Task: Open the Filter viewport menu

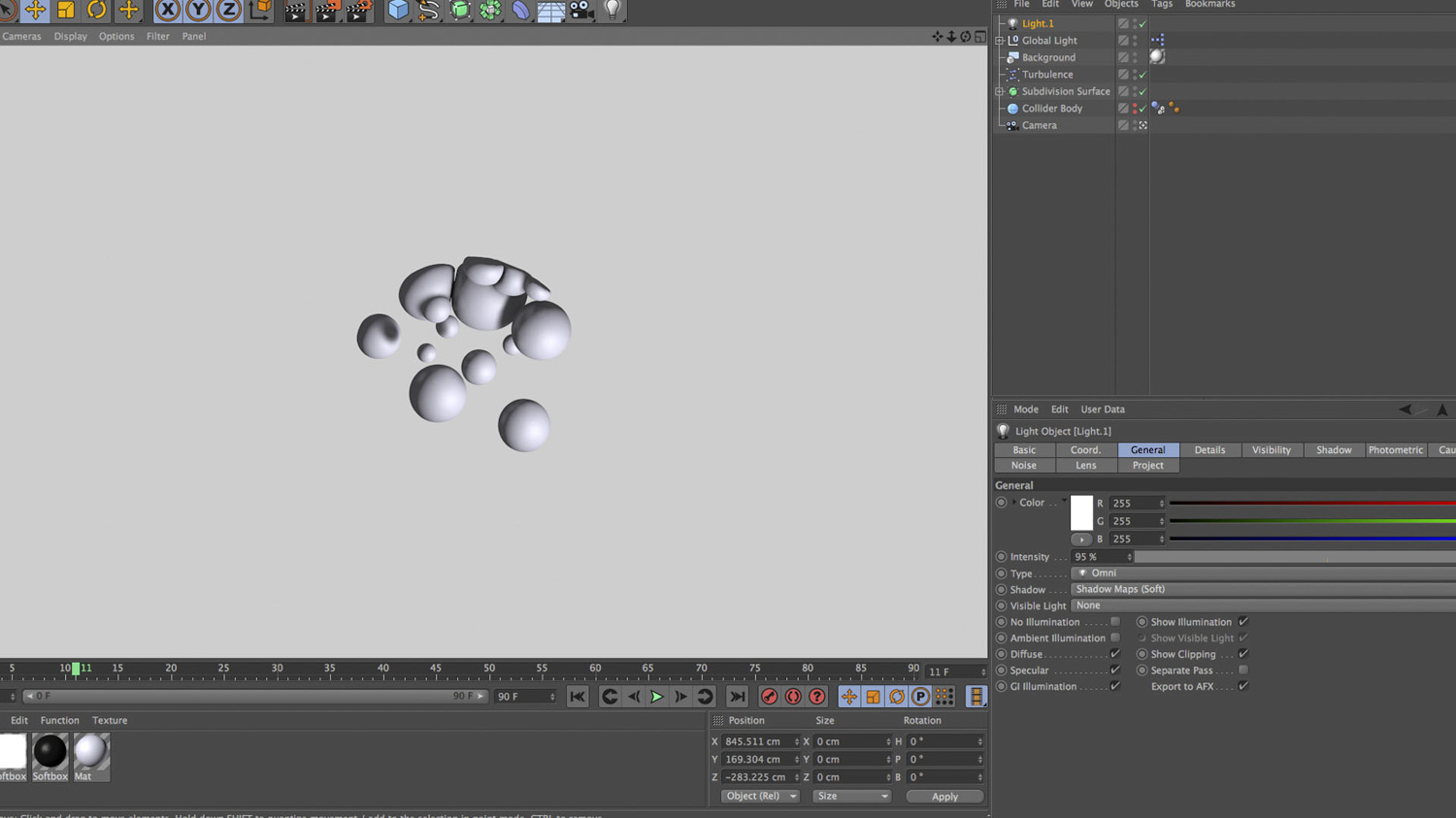Action: (157, 36)
